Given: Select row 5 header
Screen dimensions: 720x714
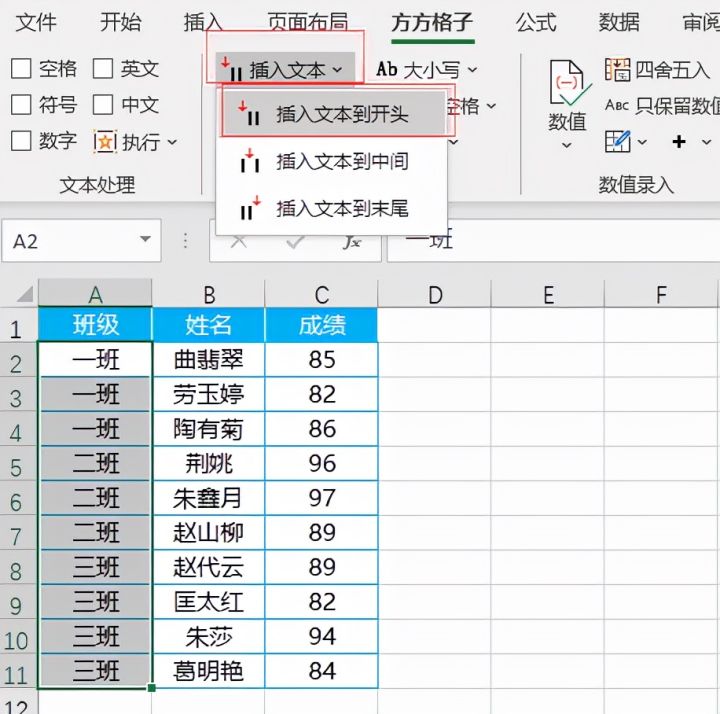Looking at the screenshot, I should pyautogui.click(x=17, y=466).
